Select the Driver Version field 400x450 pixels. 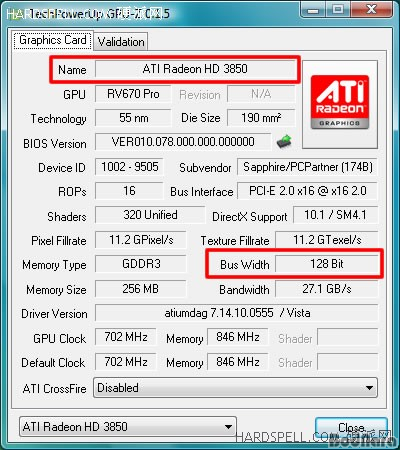(x=237, y=313)
